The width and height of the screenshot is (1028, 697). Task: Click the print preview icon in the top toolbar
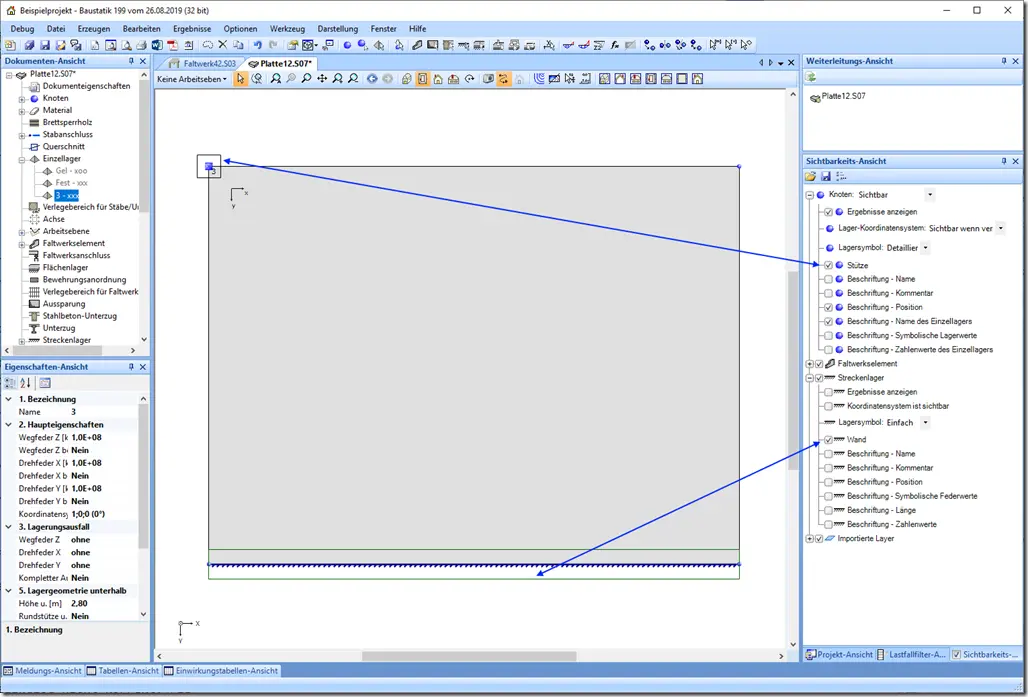click(127, 45)
